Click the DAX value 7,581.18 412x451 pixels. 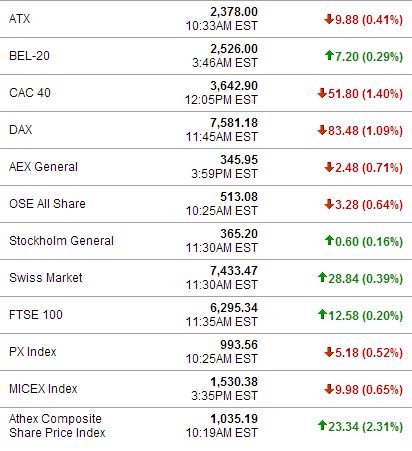coord(234,123)
